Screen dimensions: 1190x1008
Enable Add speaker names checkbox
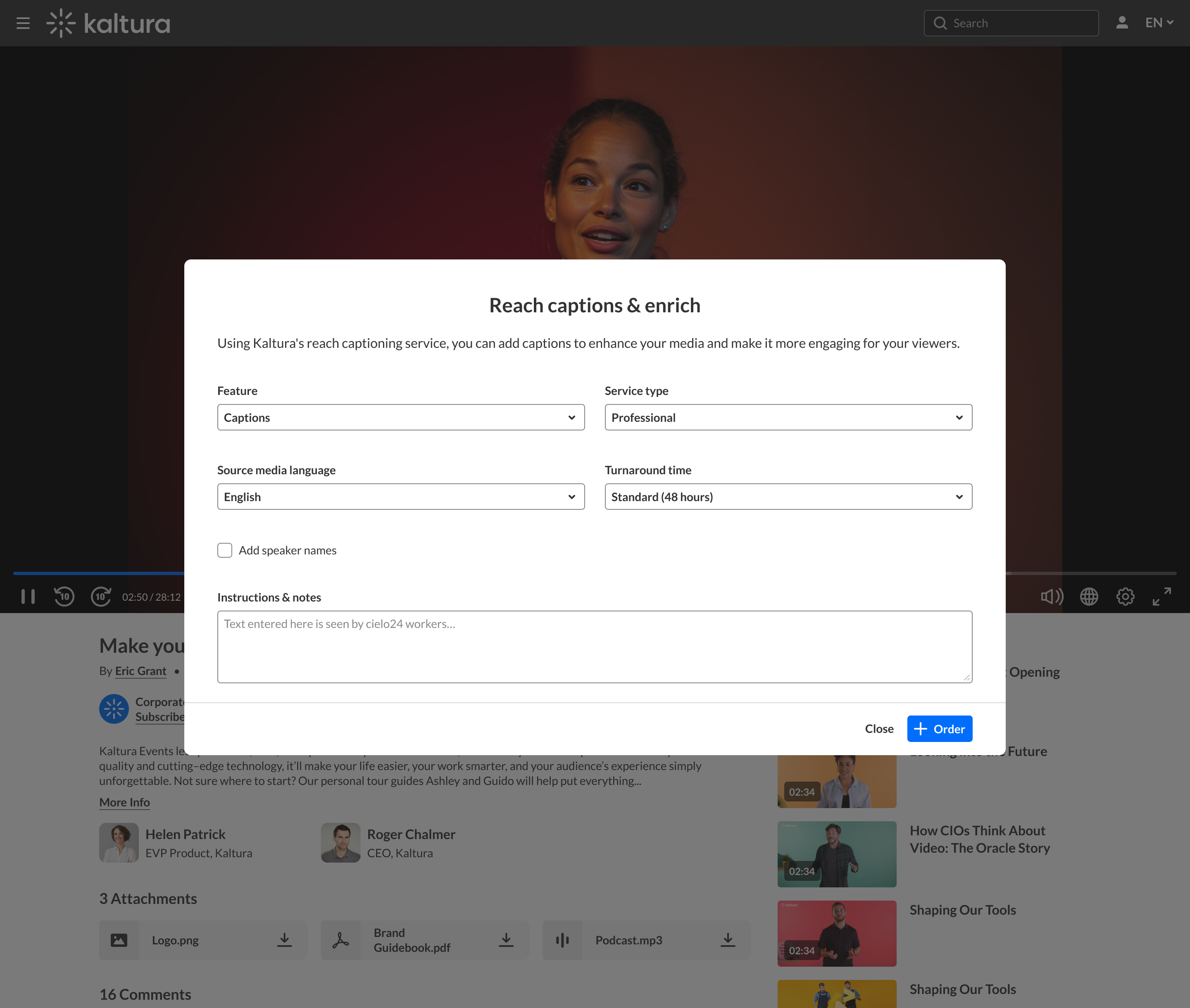tap(225, 550)
